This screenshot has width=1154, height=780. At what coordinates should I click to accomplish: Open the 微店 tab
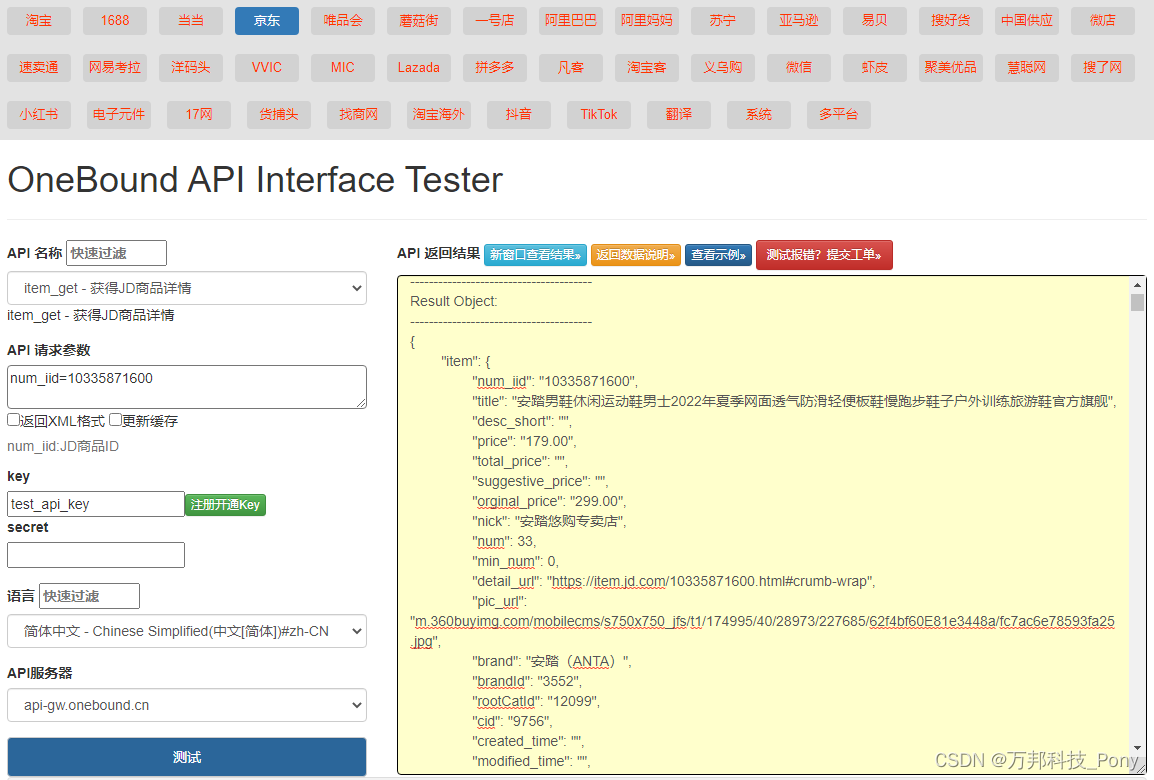click(1102, 21)
